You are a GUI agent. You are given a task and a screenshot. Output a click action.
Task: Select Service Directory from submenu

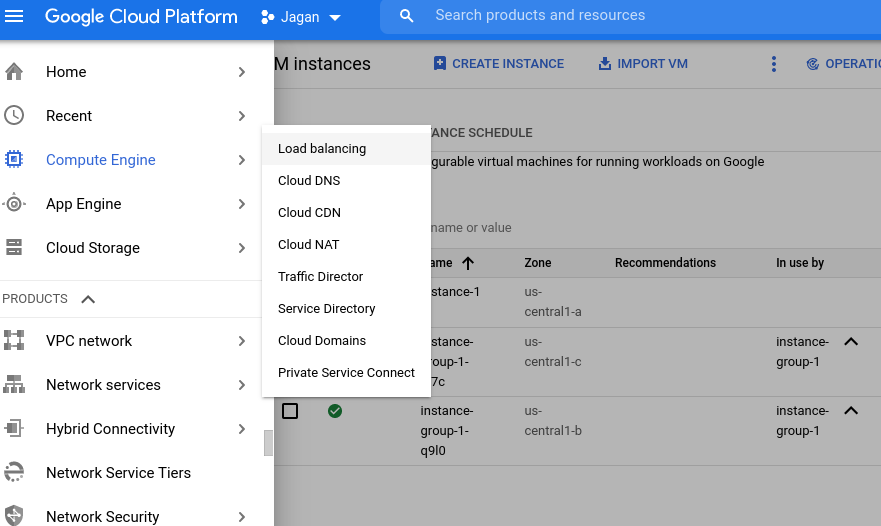346,309
